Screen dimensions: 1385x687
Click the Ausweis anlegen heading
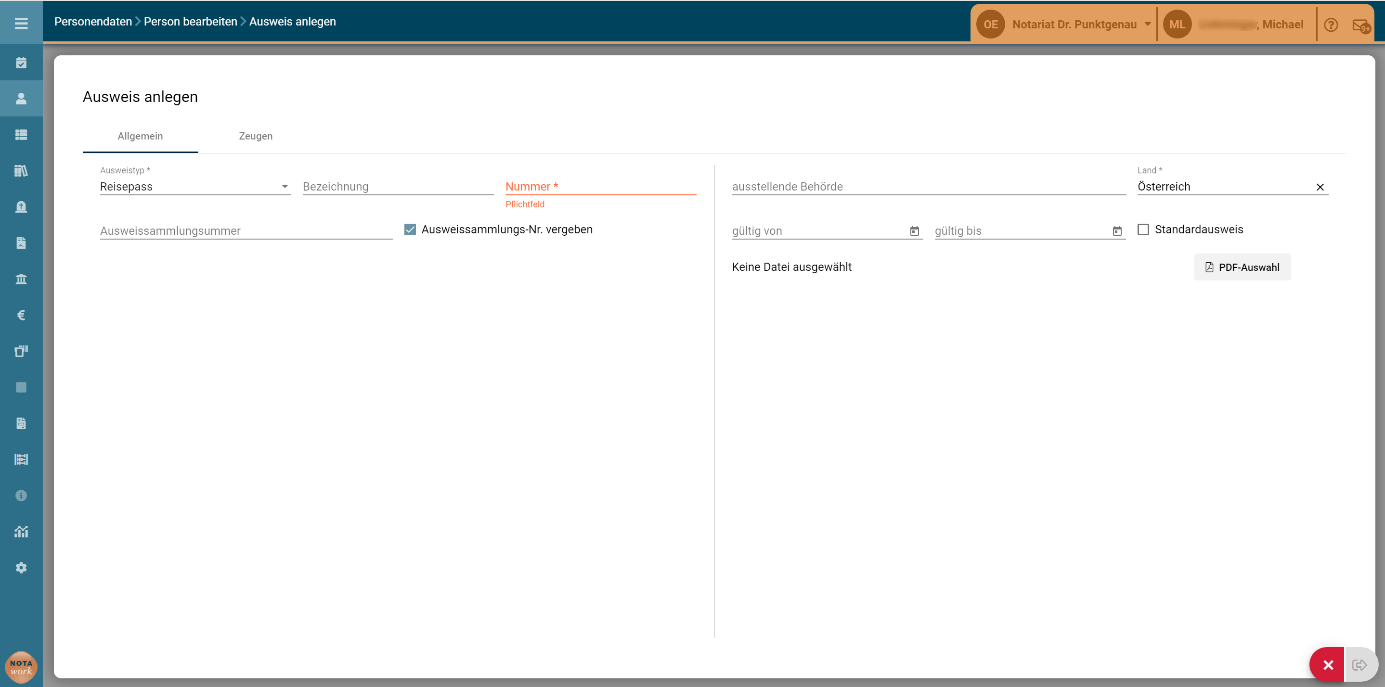click(x=140, y=97)
